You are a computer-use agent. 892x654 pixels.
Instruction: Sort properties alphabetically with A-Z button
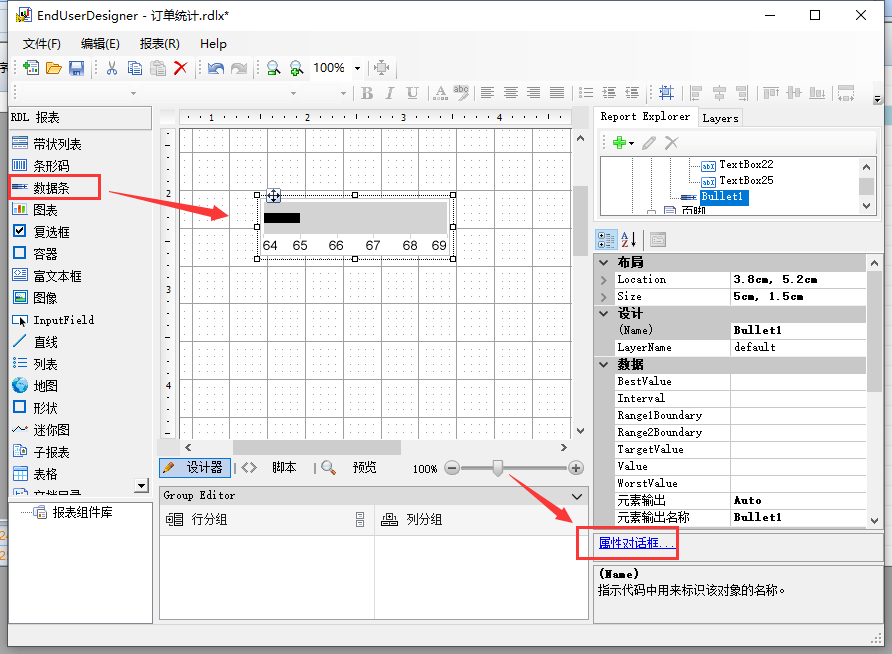pos(629,239)
